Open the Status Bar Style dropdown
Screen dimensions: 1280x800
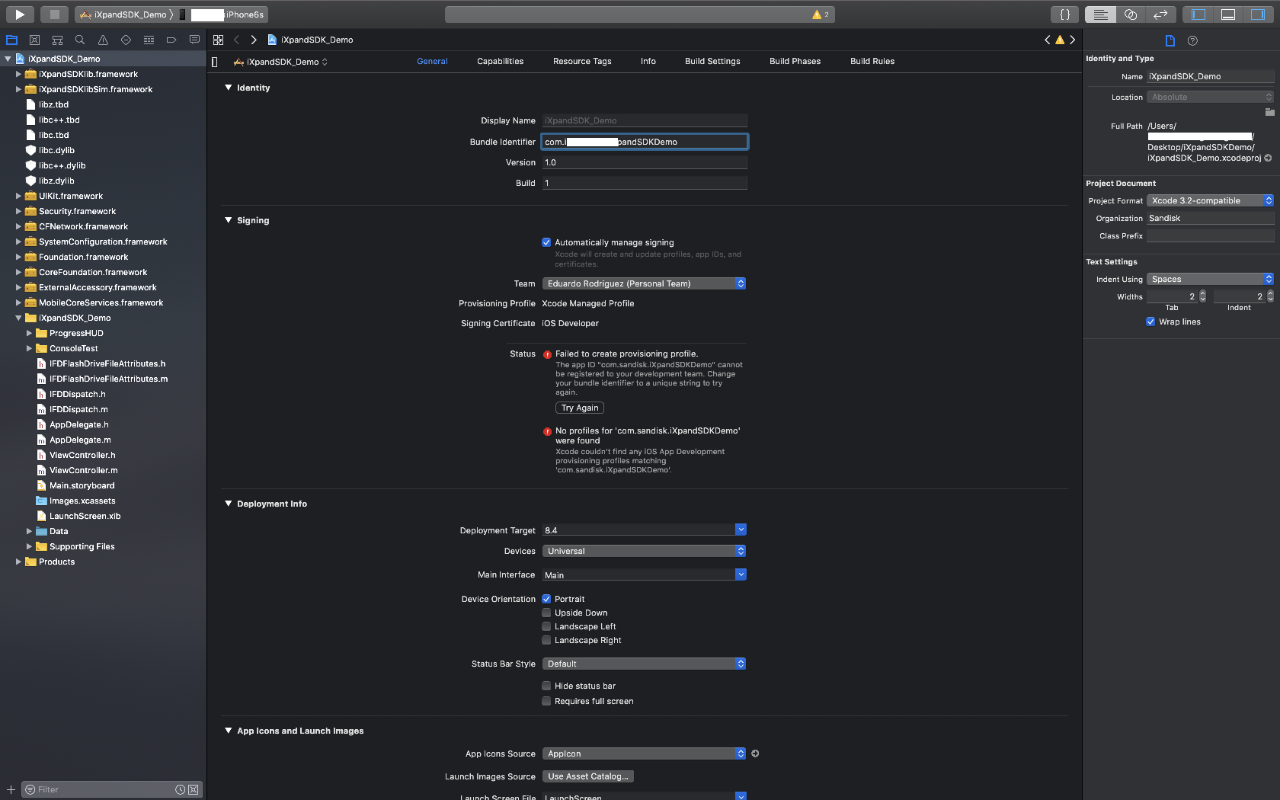pyautogui.click(x=644, y=664)
